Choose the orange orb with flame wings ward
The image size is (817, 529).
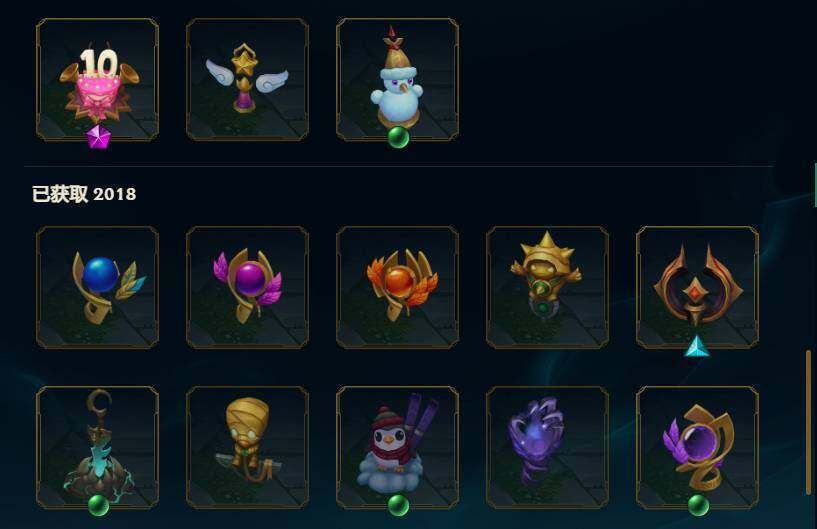pyautogui.click(x=398, y=287)
